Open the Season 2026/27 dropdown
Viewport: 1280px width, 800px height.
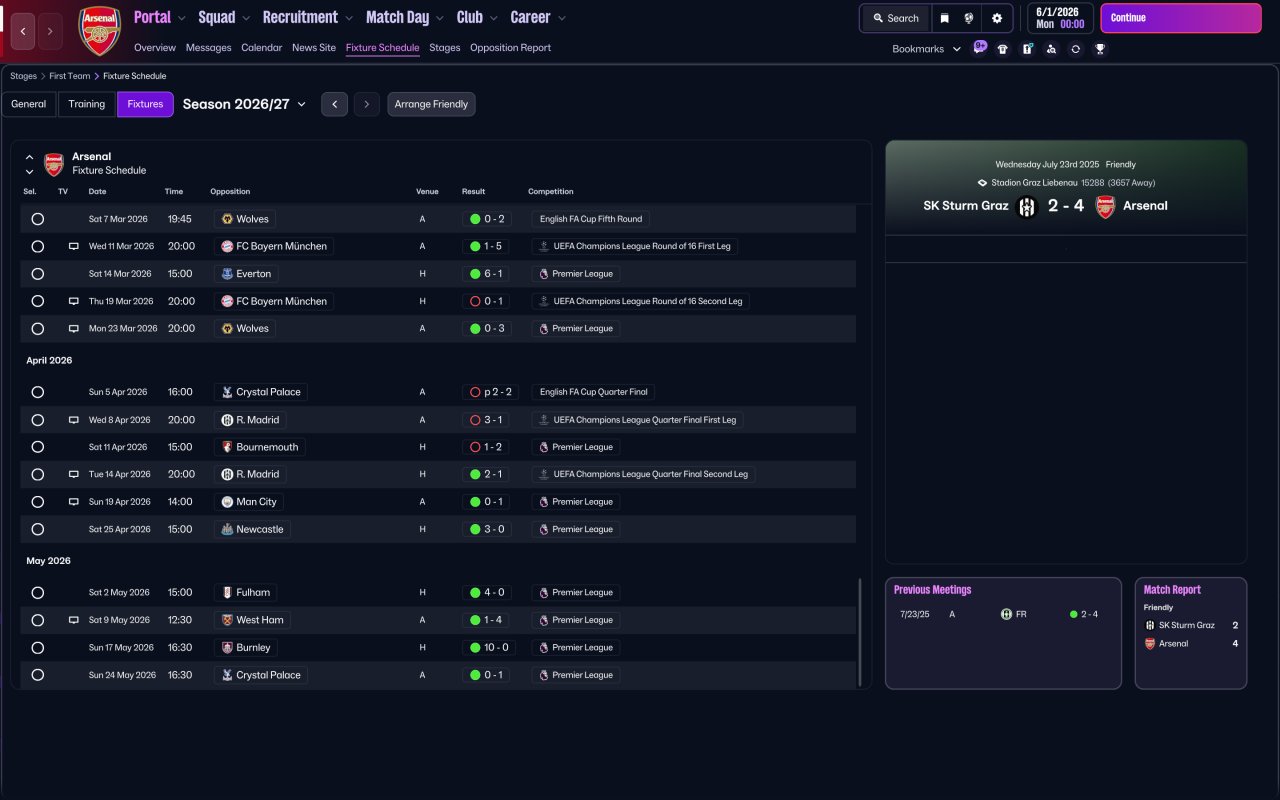(x=244, y=104)
